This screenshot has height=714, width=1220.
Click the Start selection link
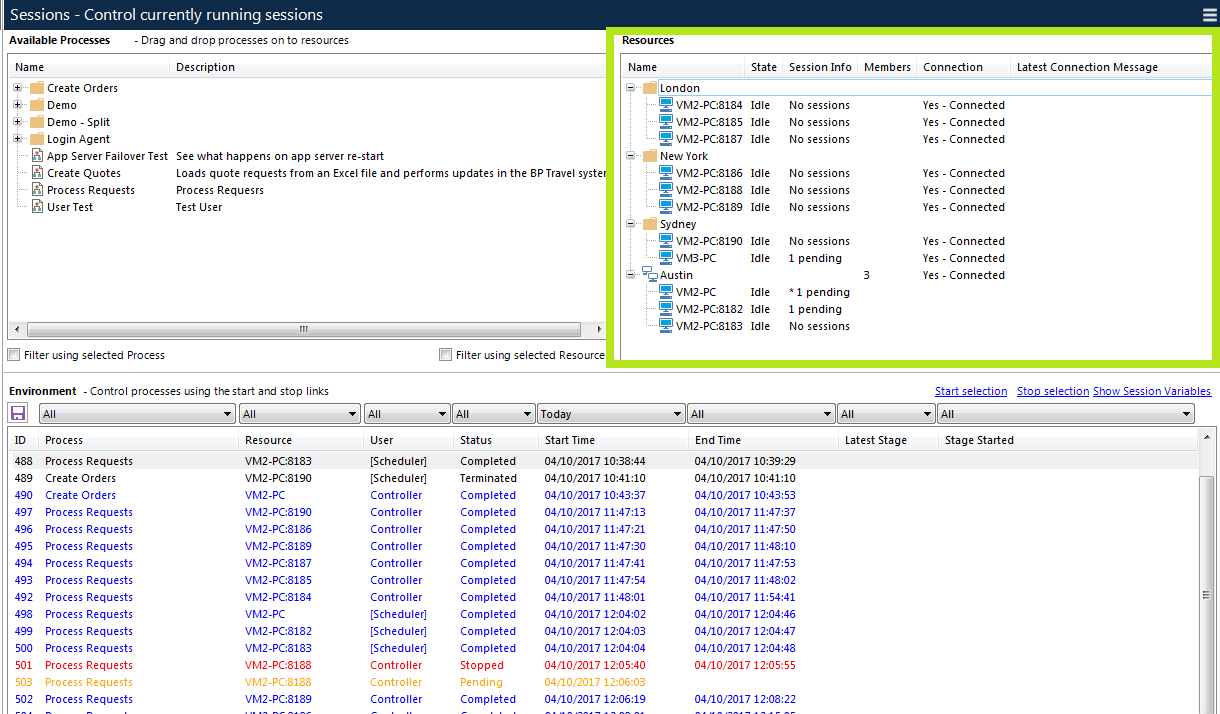tap(971, 391)
